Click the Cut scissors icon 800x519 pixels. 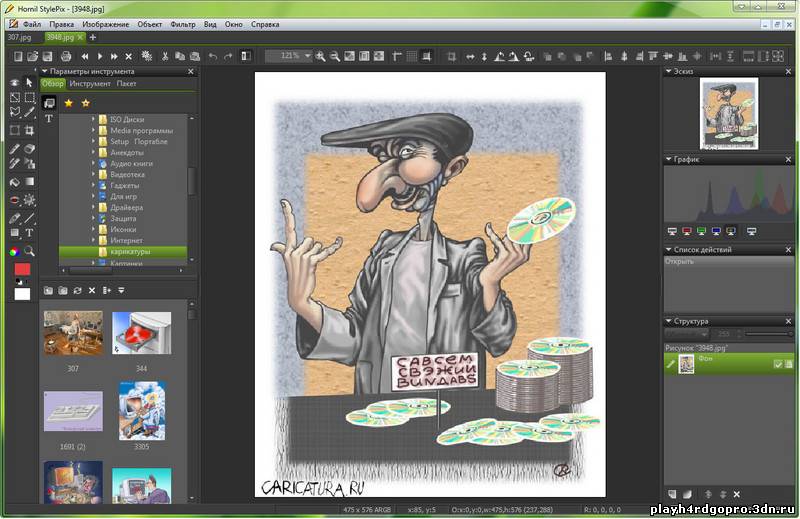click(x=165, y=56)
